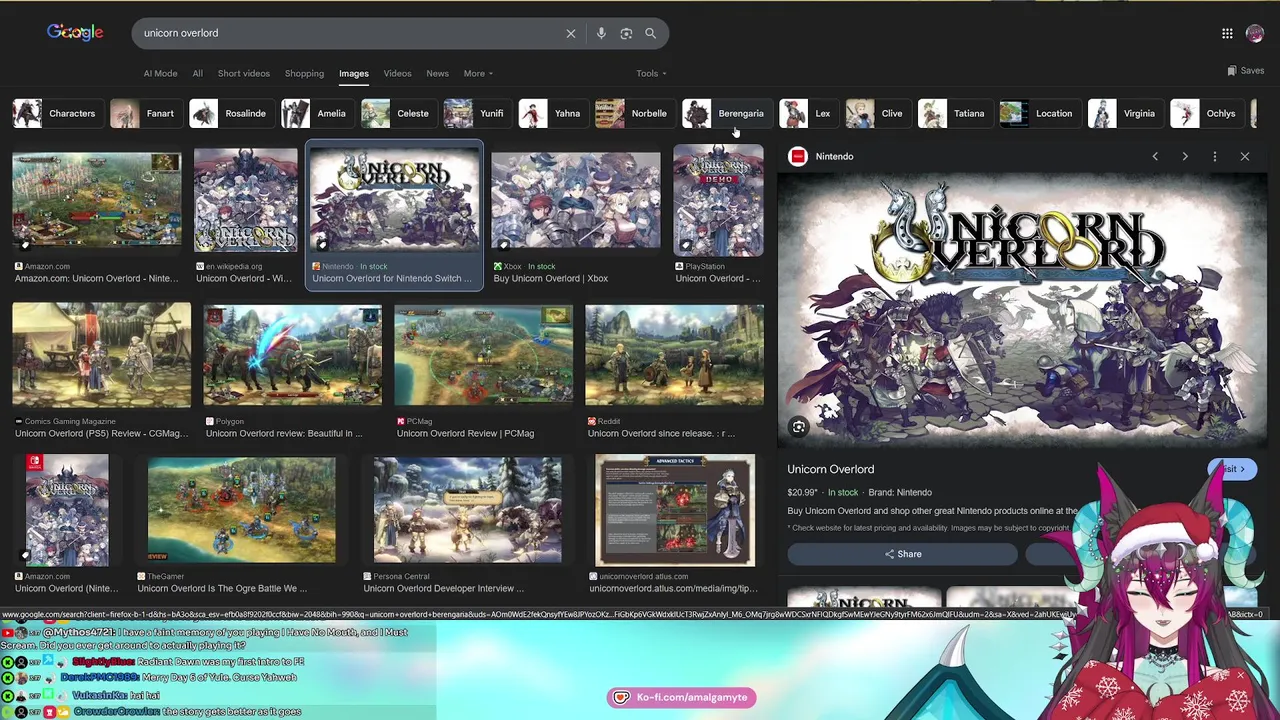Click the Google logo
1280x720 pixels.
(x=75, y=33)
